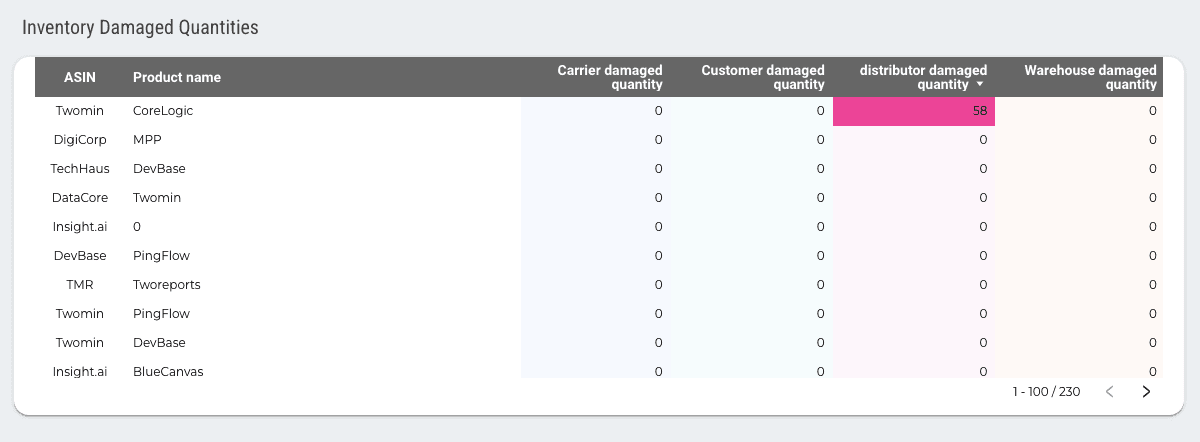1200x442 pixels.
Task: Click the Inventory Damaged Quantities title
Action: coord(140,28)
